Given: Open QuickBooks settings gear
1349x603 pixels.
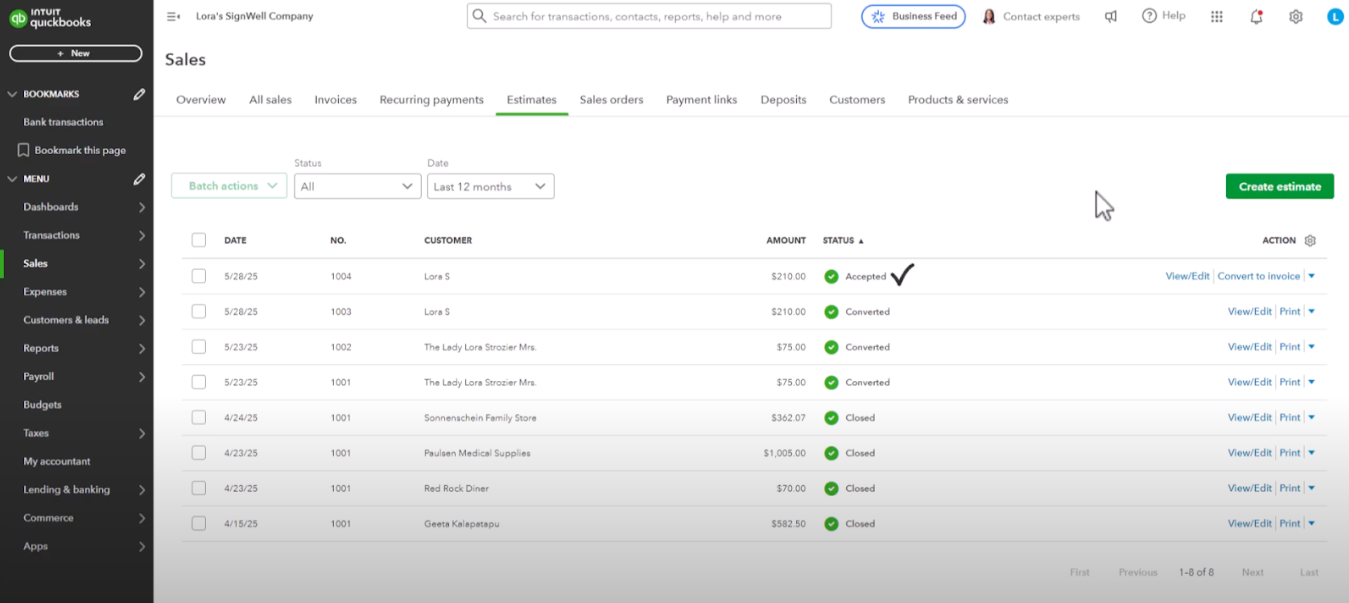Looking at the screenshot, I should (1295, 16).
